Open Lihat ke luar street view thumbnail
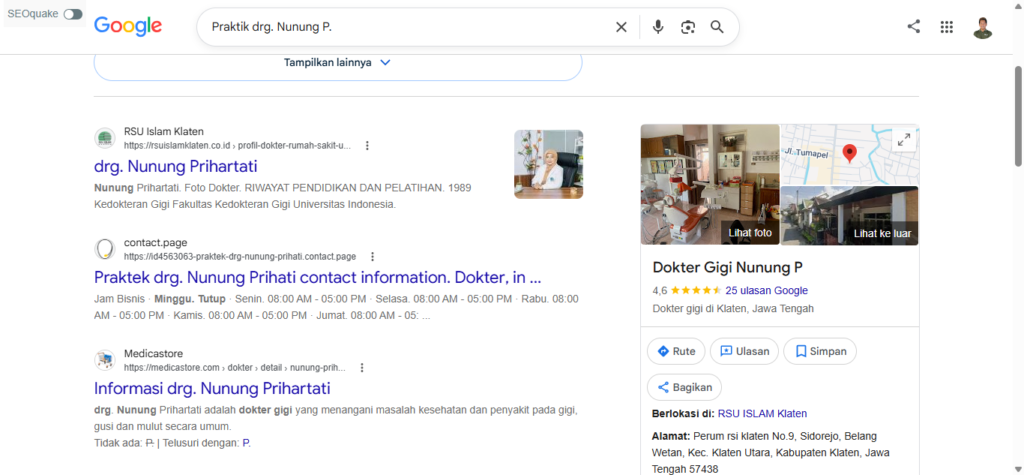The height and width of the screenshot is (475, 1024). 850,216
